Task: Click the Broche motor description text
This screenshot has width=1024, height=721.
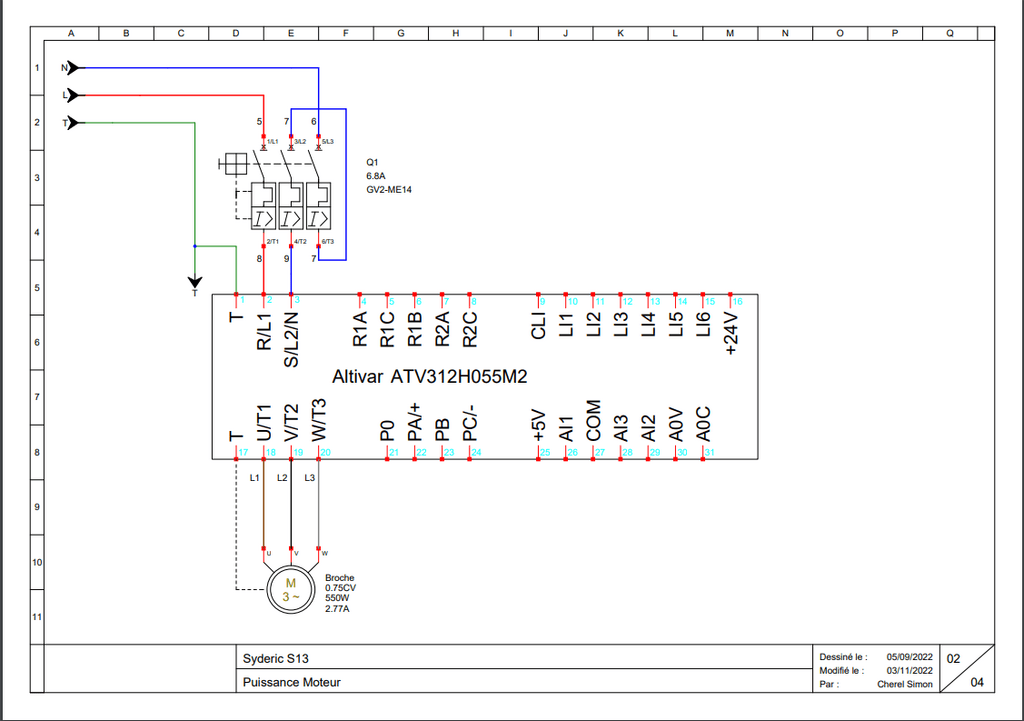Action: [340, 578]
